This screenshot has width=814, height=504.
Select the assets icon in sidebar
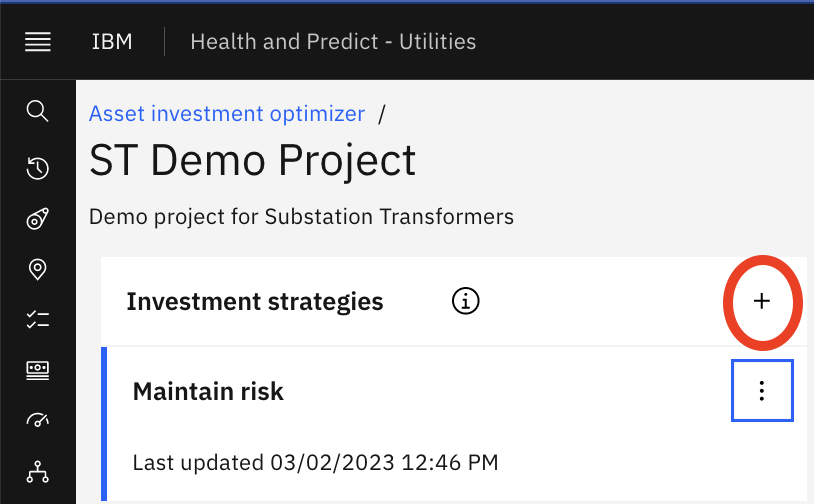click(37, 219)
